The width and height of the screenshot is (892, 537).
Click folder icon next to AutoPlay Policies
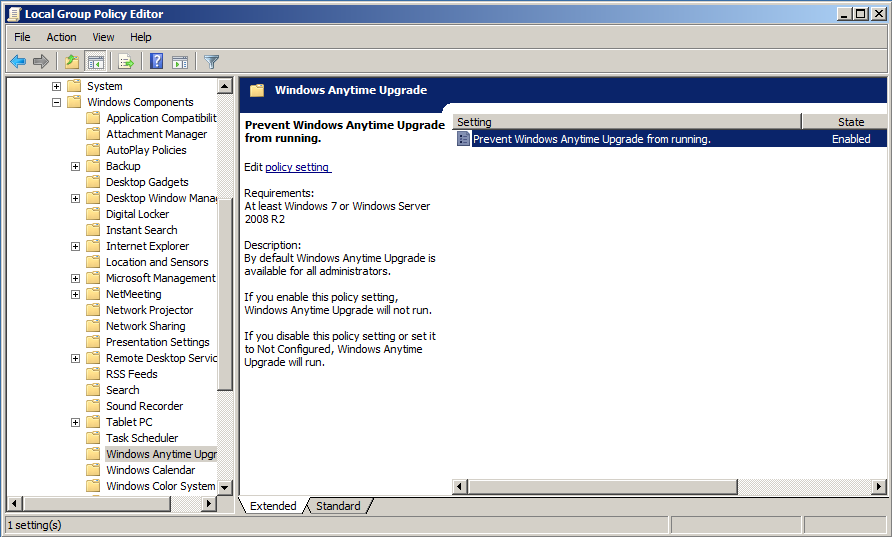(x=93, y=150)
